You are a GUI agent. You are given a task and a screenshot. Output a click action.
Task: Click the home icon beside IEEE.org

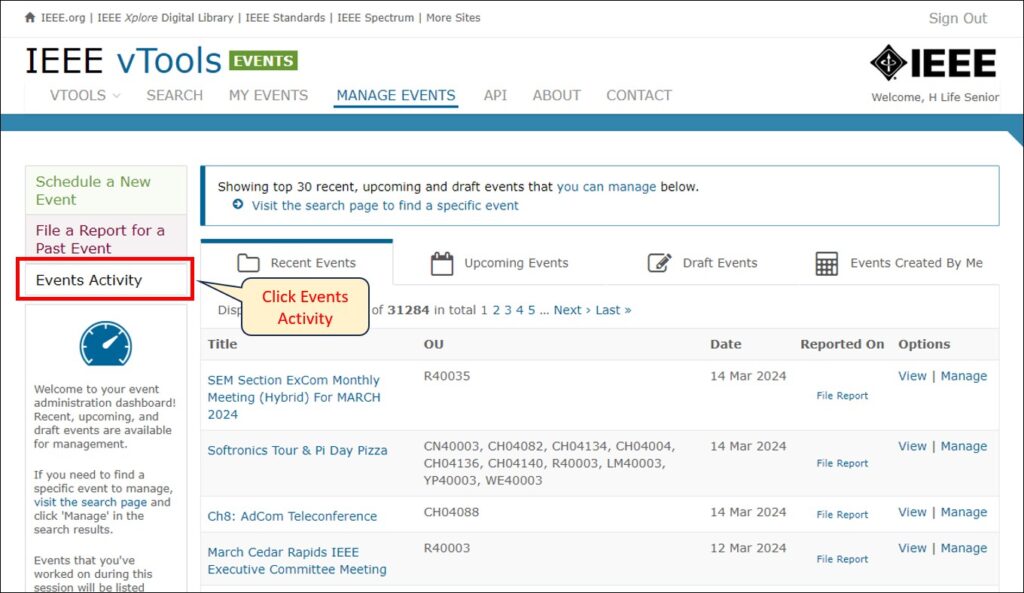pyautogui.click(x=30, y=18)
